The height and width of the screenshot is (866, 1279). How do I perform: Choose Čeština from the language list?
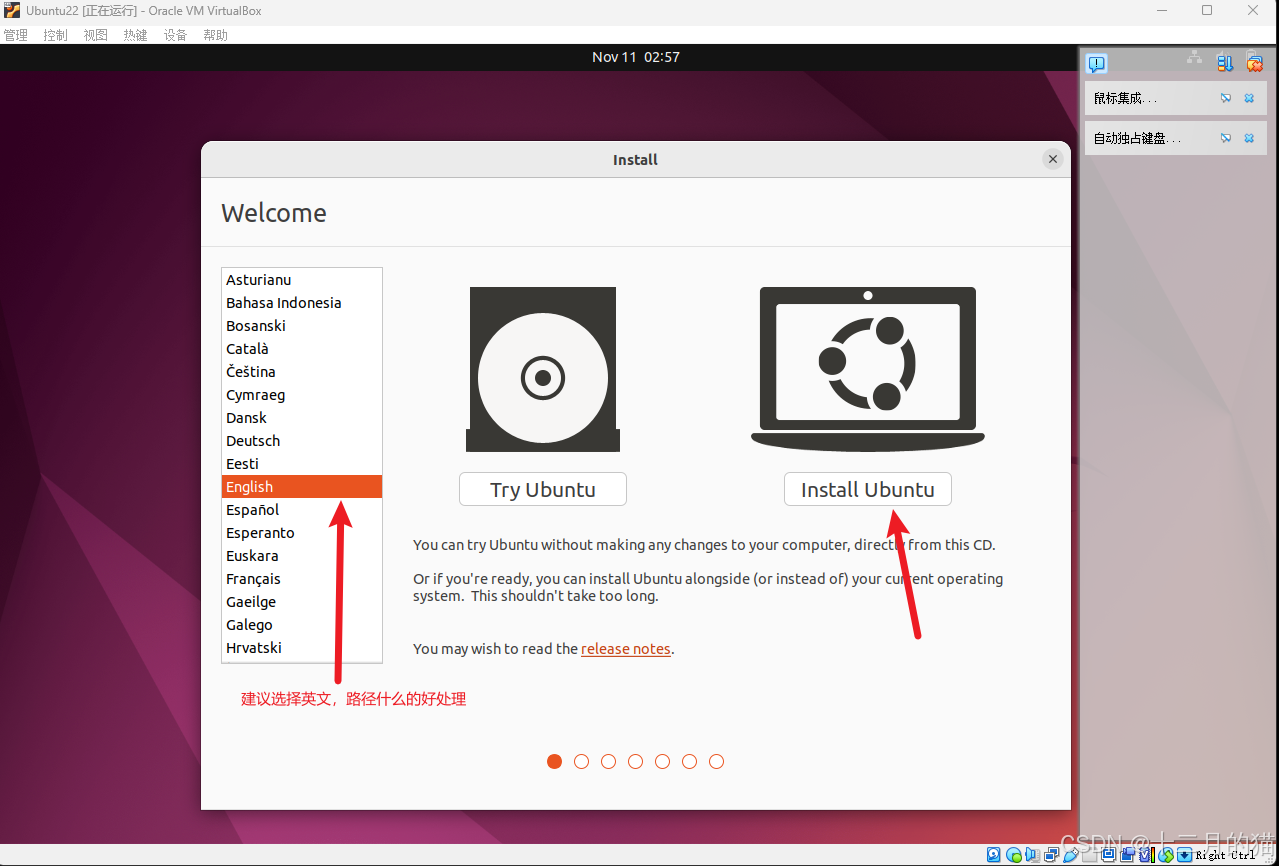(302, 372)
